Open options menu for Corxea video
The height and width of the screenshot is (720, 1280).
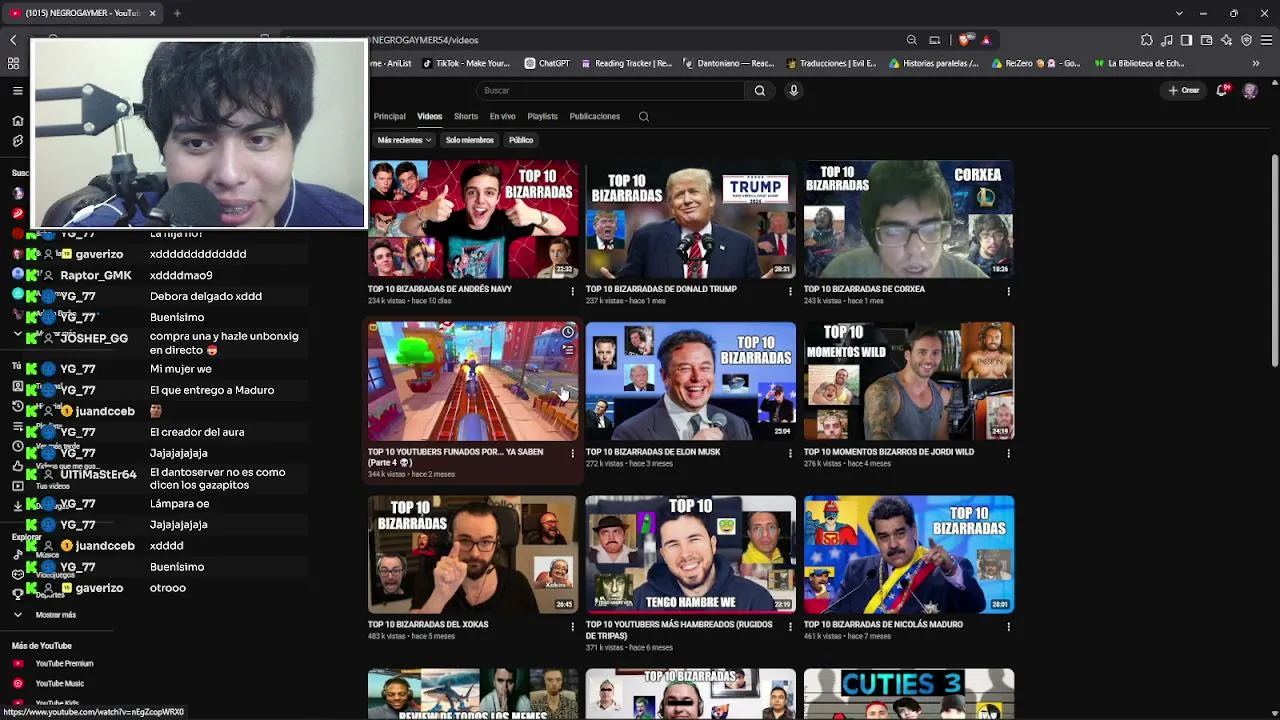pos(1008,291)
